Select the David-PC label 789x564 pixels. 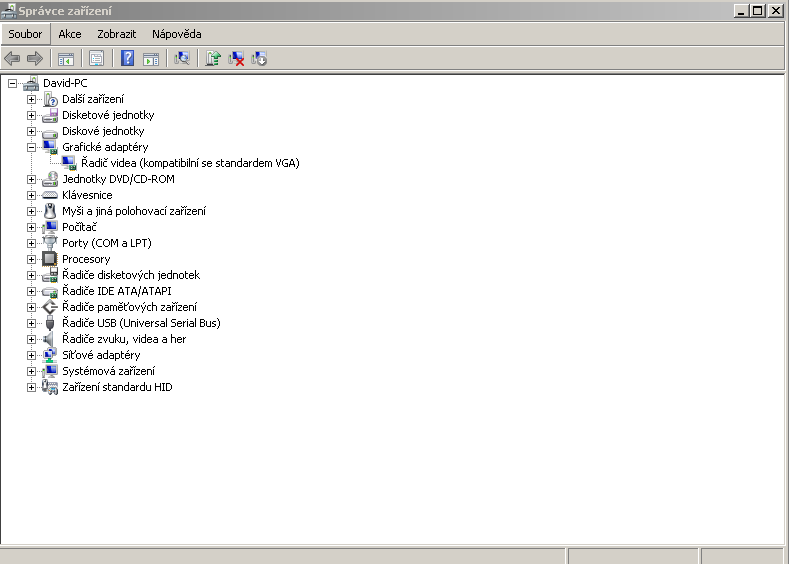coord(65,83)
